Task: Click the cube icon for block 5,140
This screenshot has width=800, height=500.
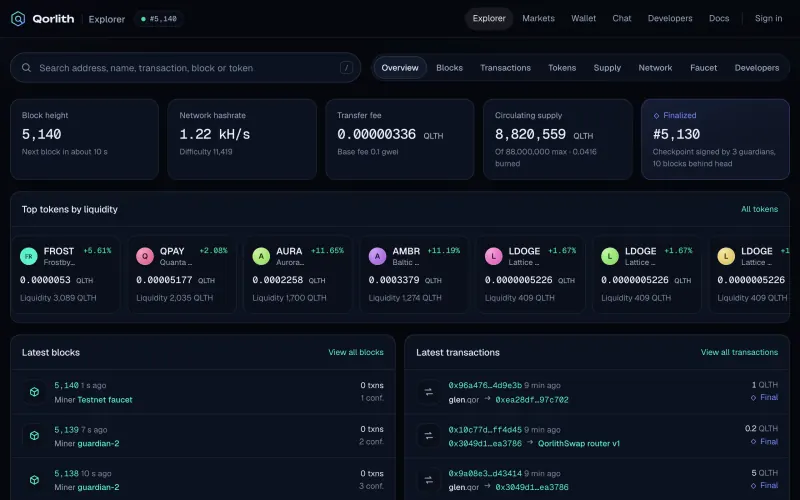Action: pyautogui.click(x=34, y=392)
